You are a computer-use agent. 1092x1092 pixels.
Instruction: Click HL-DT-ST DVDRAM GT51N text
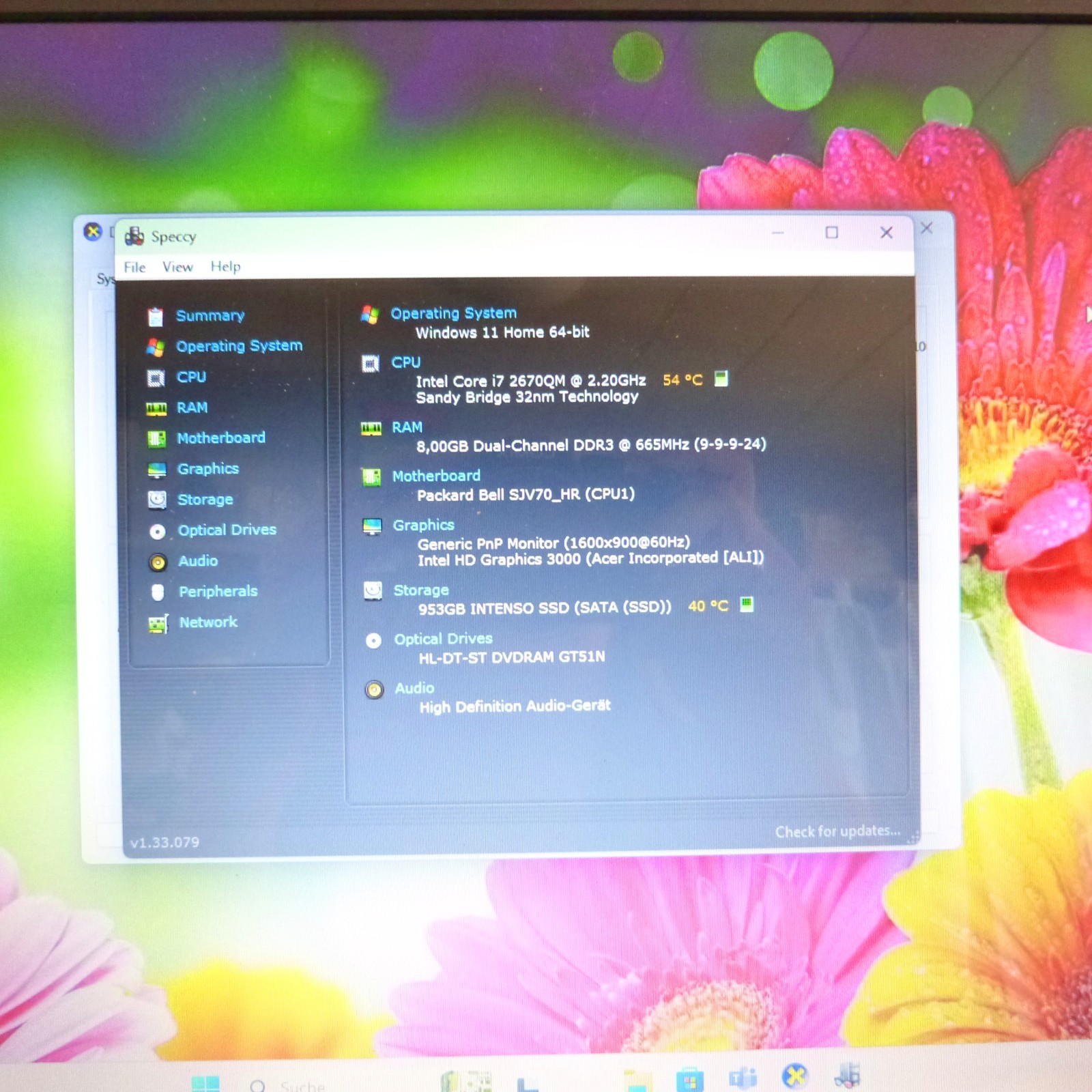(x=512, y=657)
